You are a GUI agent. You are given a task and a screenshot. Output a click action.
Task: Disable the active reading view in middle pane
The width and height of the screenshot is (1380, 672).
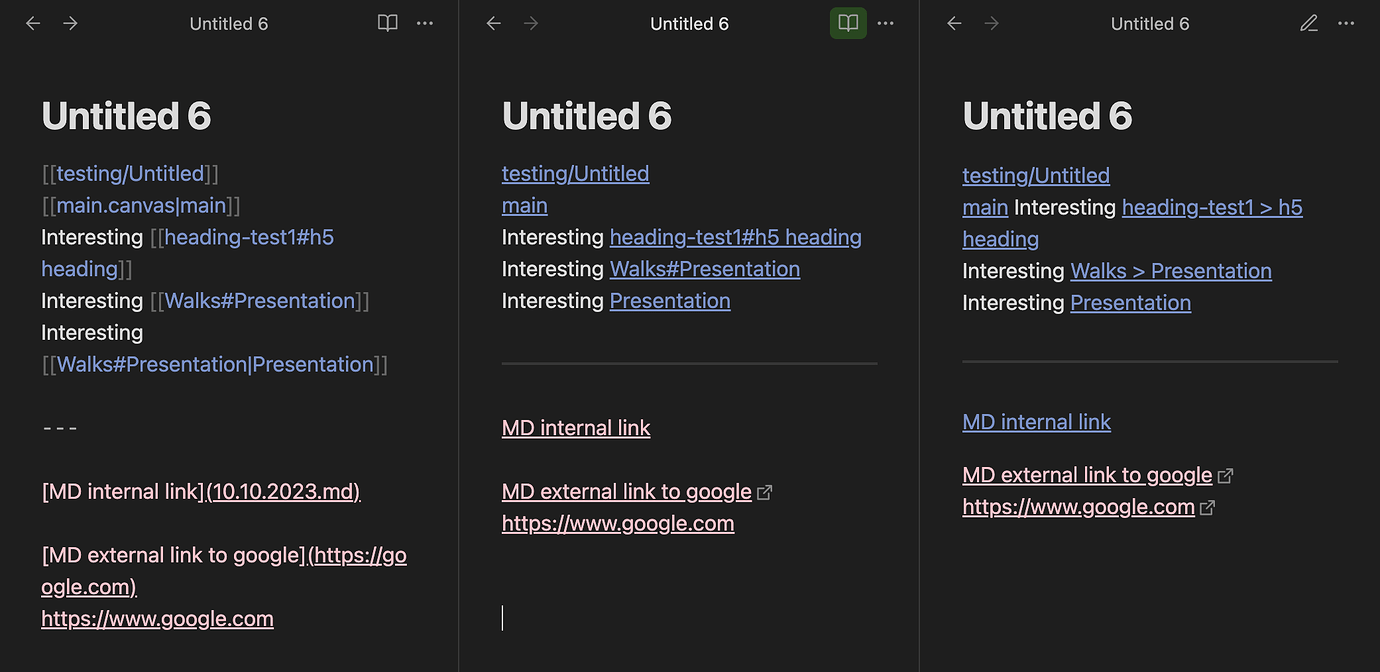[847, 23]
